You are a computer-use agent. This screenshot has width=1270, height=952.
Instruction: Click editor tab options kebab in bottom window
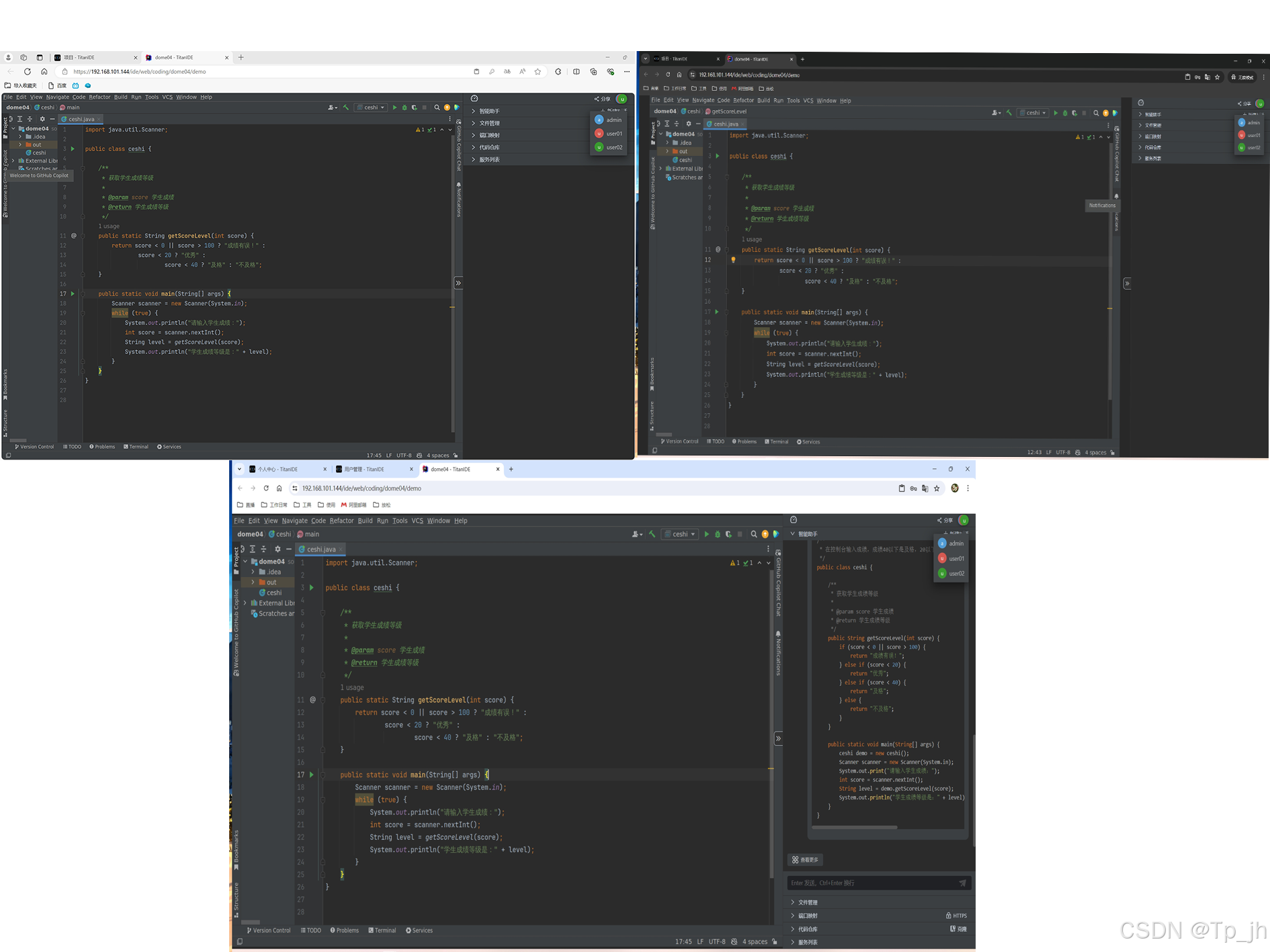pos(768,549)
